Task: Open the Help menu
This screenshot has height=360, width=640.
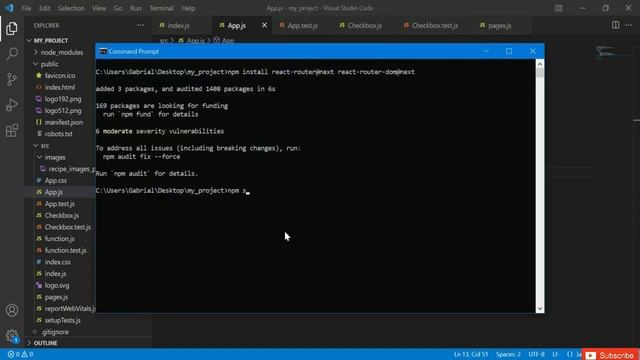Action: coord(188,8)
